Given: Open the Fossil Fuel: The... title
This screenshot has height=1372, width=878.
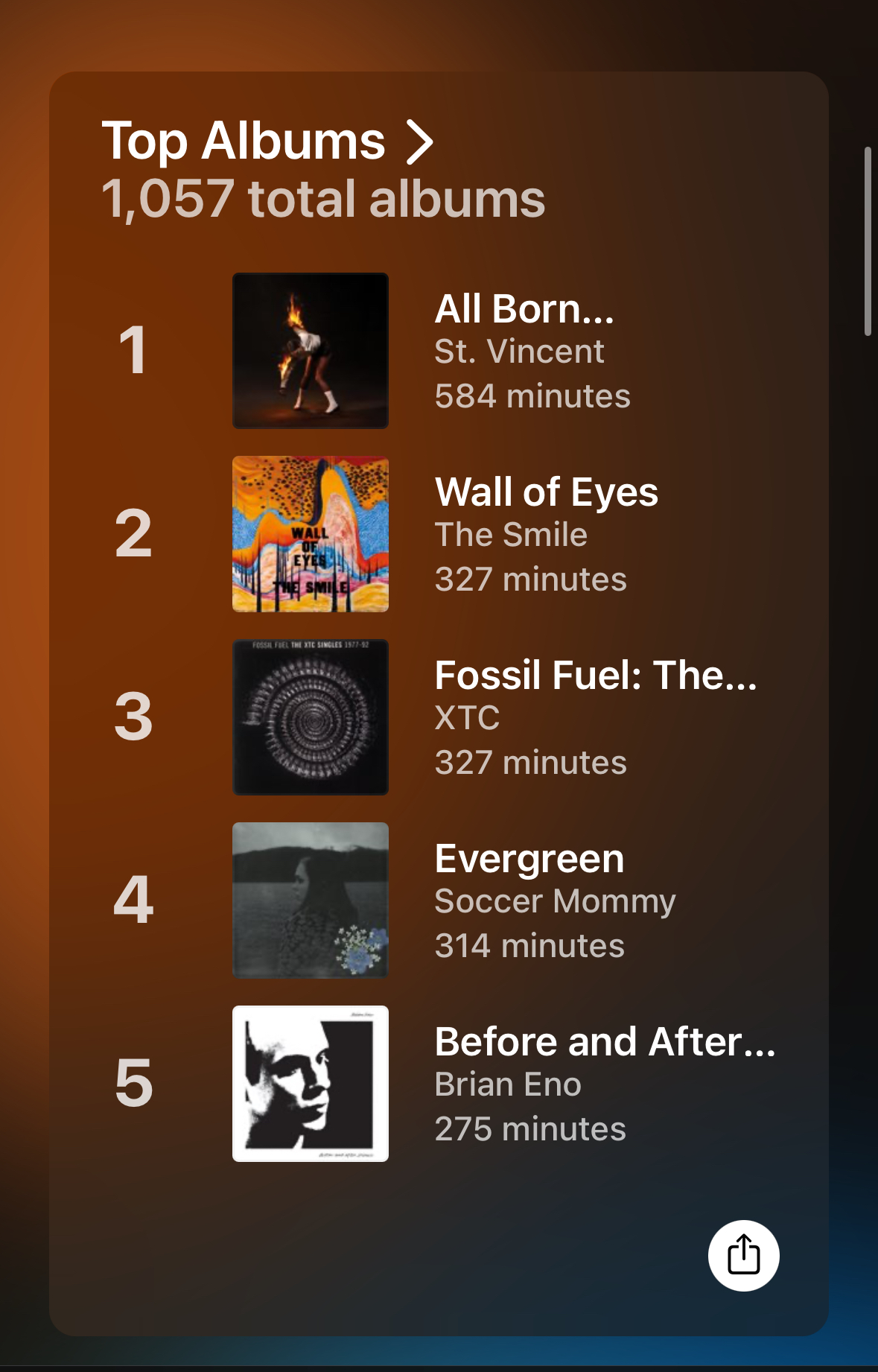Looking at the screenshot, I should coord(596,675).
